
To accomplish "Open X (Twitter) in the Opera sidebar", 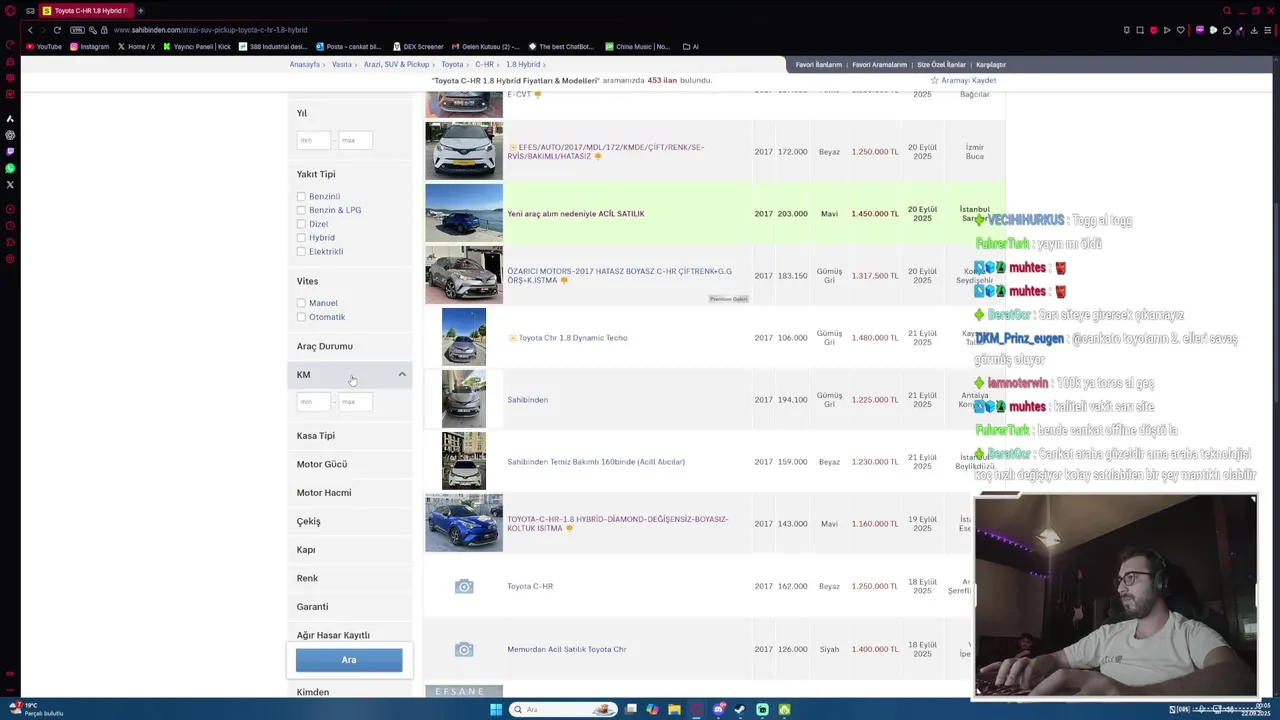I will pos(10,185).
